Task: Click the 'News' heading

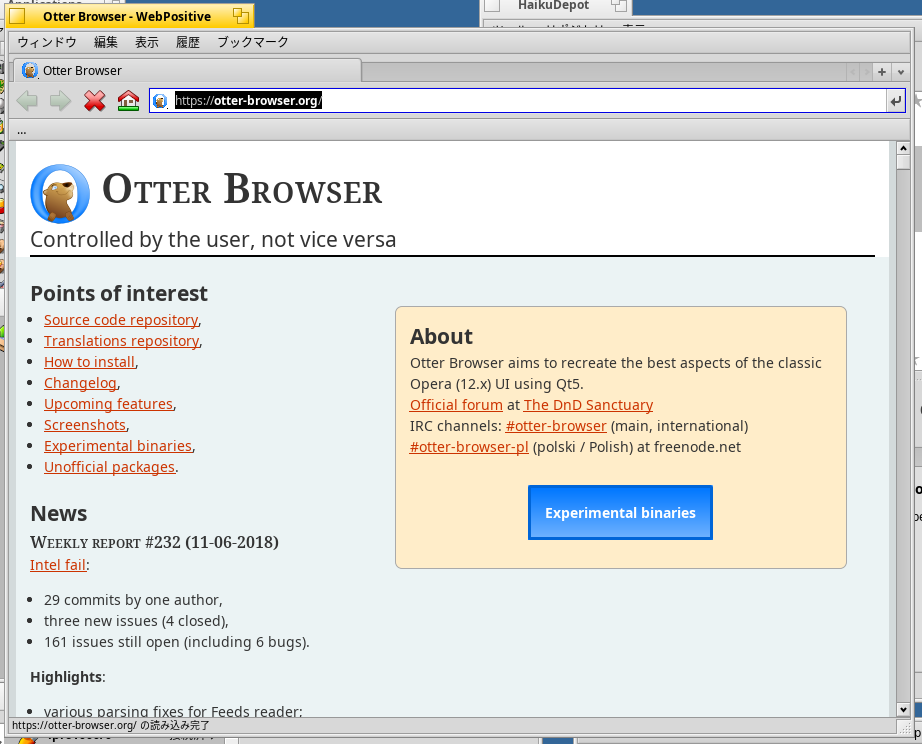Action: pos(59,513)
